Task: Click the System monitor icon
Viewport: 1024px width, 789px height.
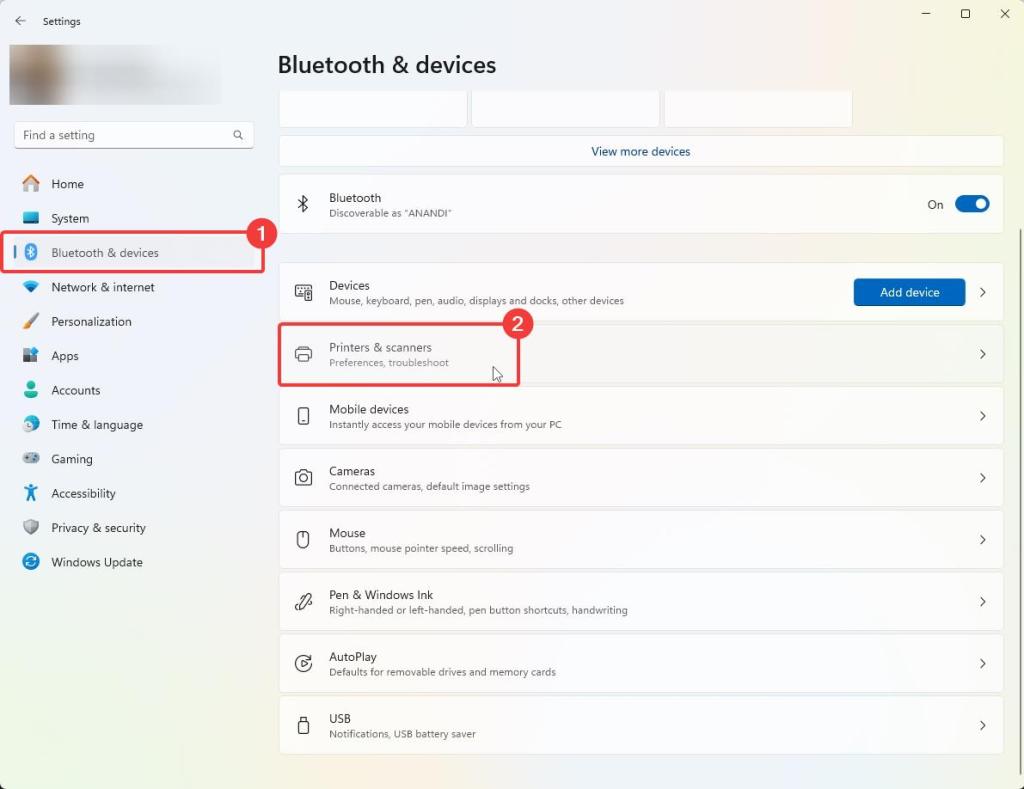Action: [31, 218]
